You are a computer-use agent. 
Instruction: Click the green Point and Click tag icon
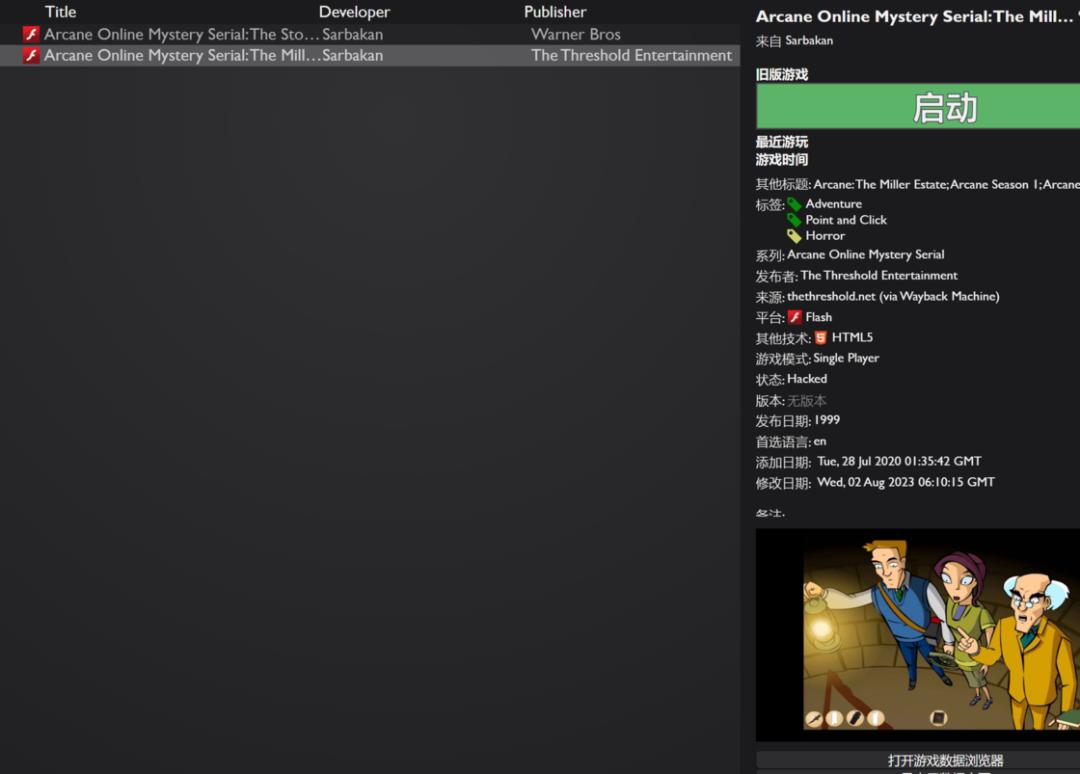pos(794,220)
